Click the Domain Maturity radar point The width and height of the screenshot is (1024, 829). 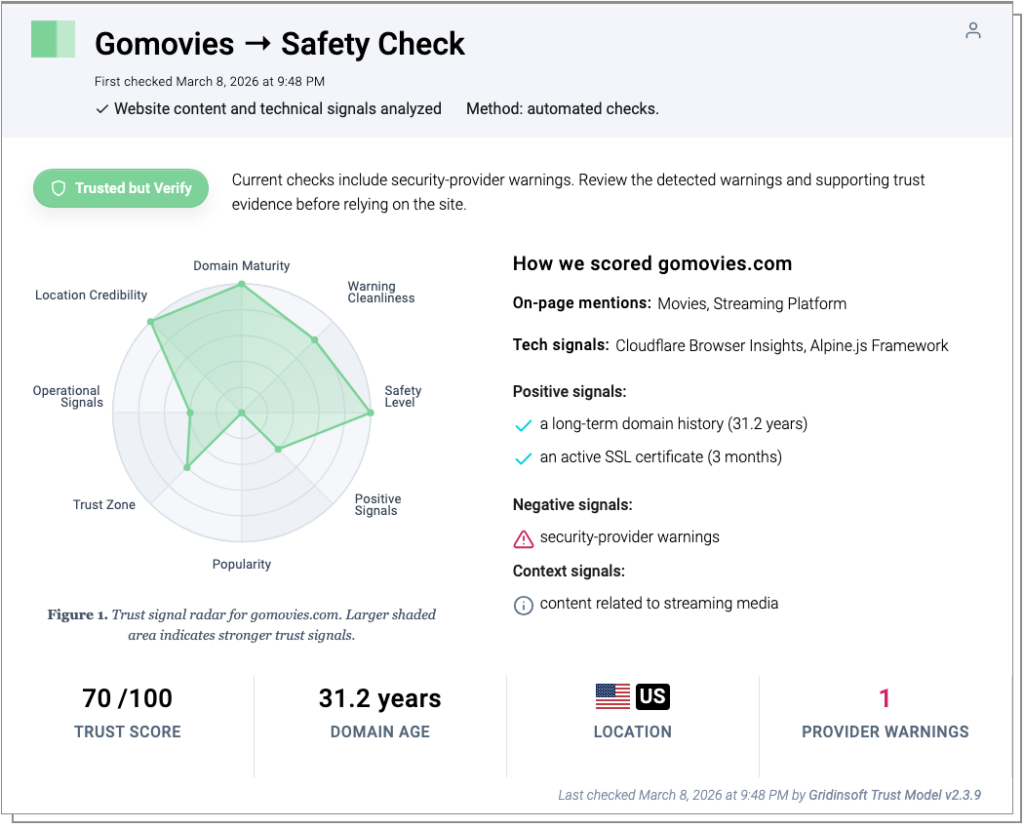pyautogui.click(x=242, y=284)
